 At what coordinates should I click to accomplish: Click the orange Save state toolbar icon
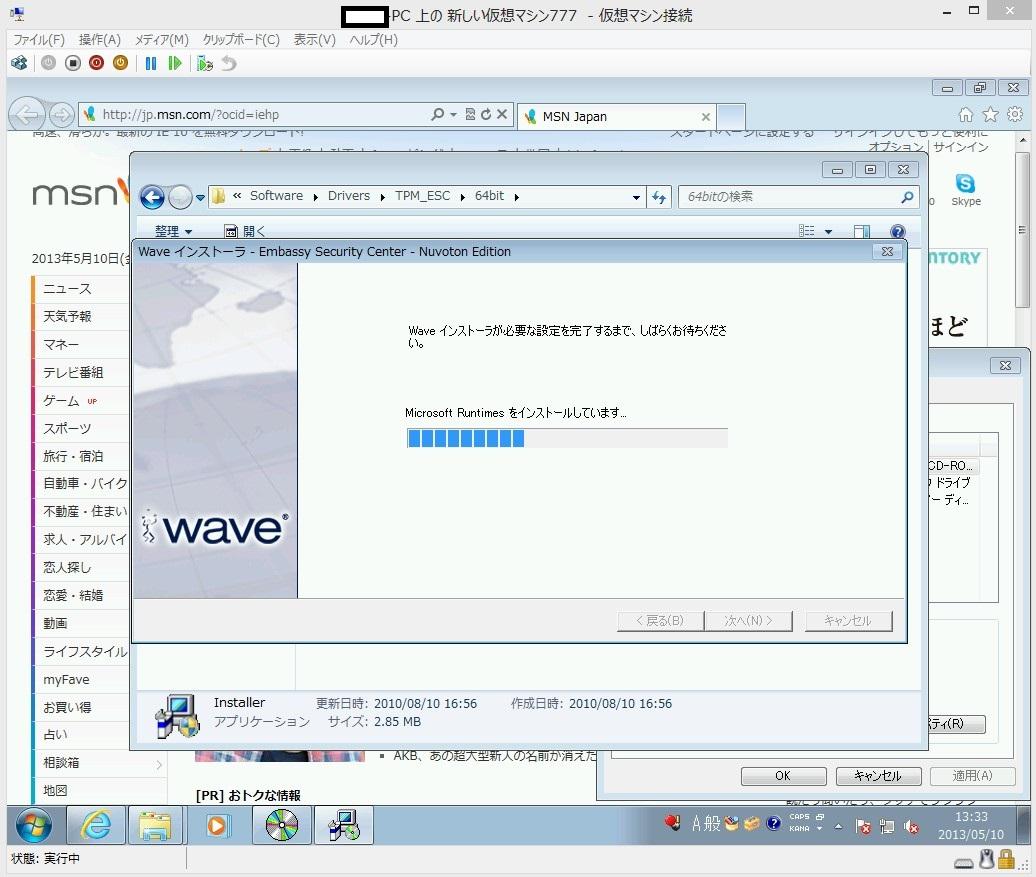pyautogui.click(x=120, y=63)
